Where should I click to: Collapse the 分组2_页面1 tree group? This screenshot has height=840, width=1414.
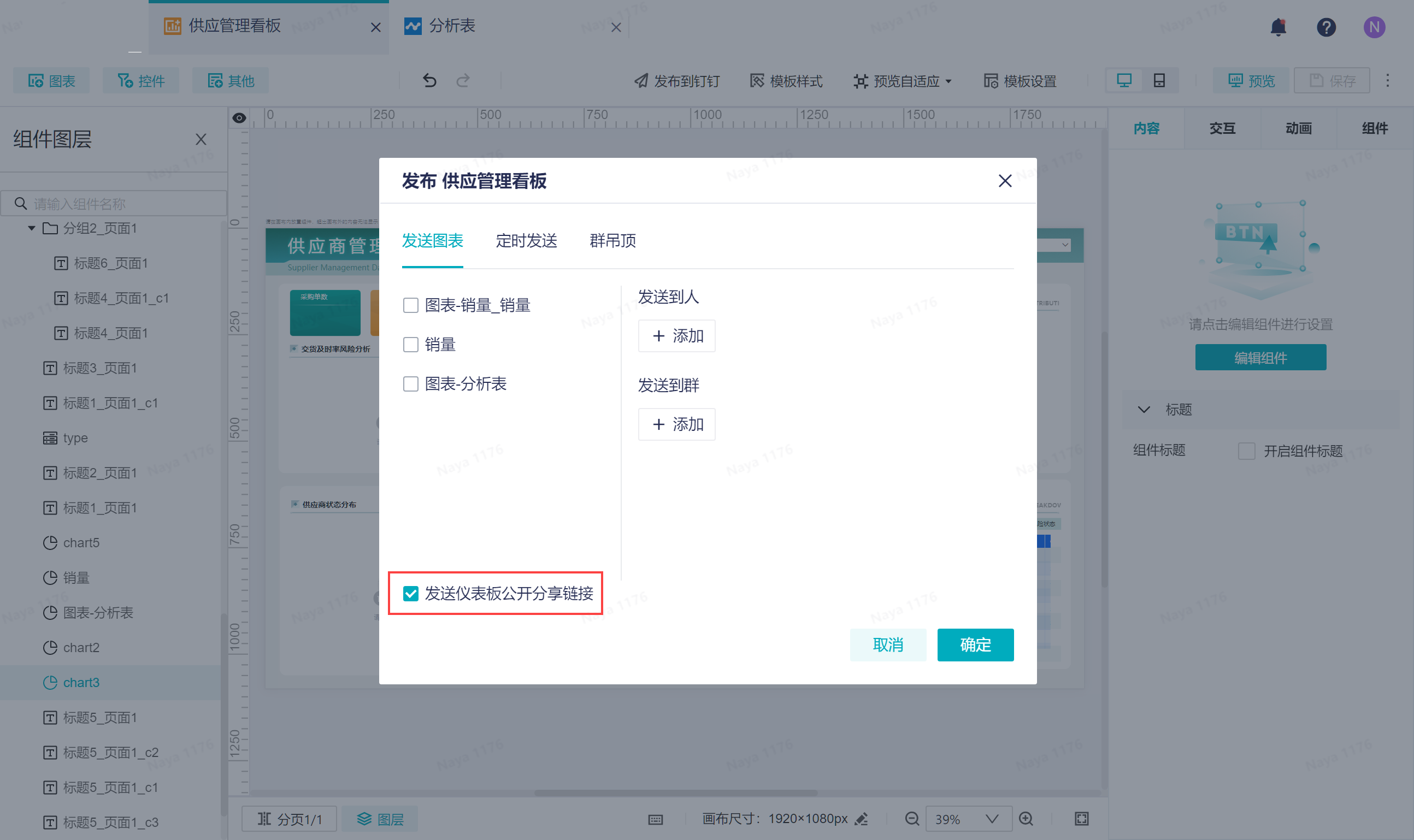point(32,228)
